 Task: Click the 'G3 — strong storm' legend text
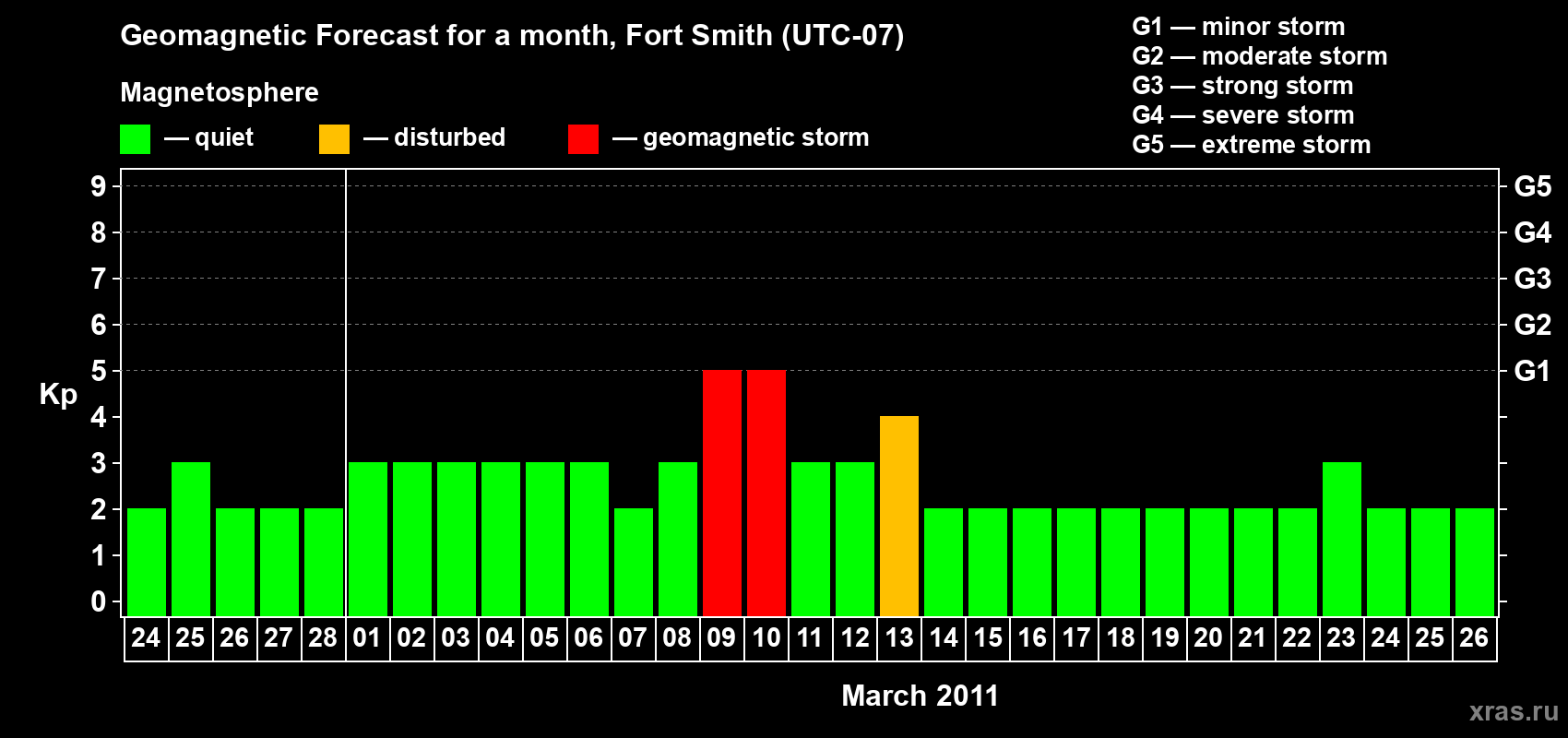tap(1243, 86)
